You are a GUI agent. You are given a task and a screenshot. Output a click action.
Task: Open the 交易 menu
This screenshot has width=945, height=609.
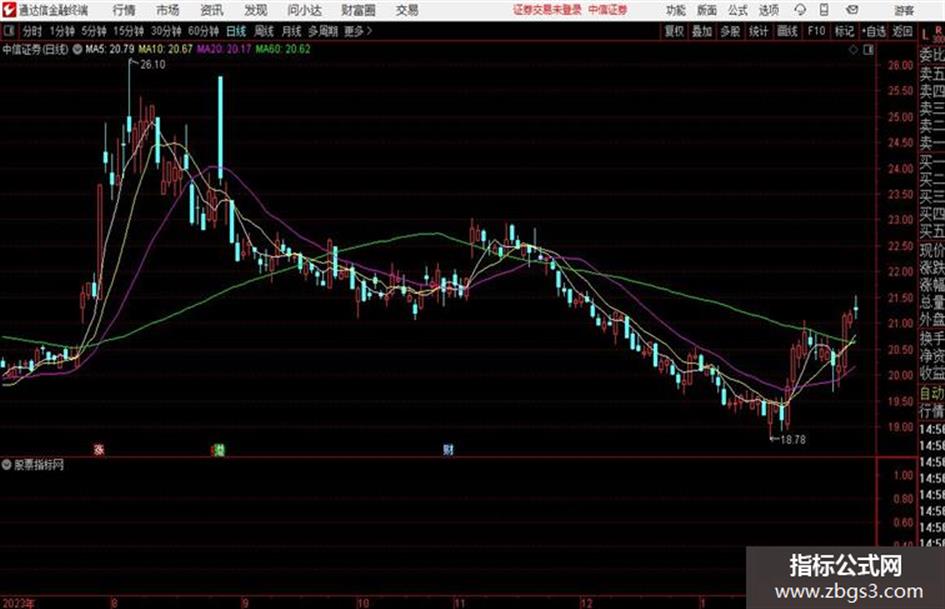(x=407, y=10)
